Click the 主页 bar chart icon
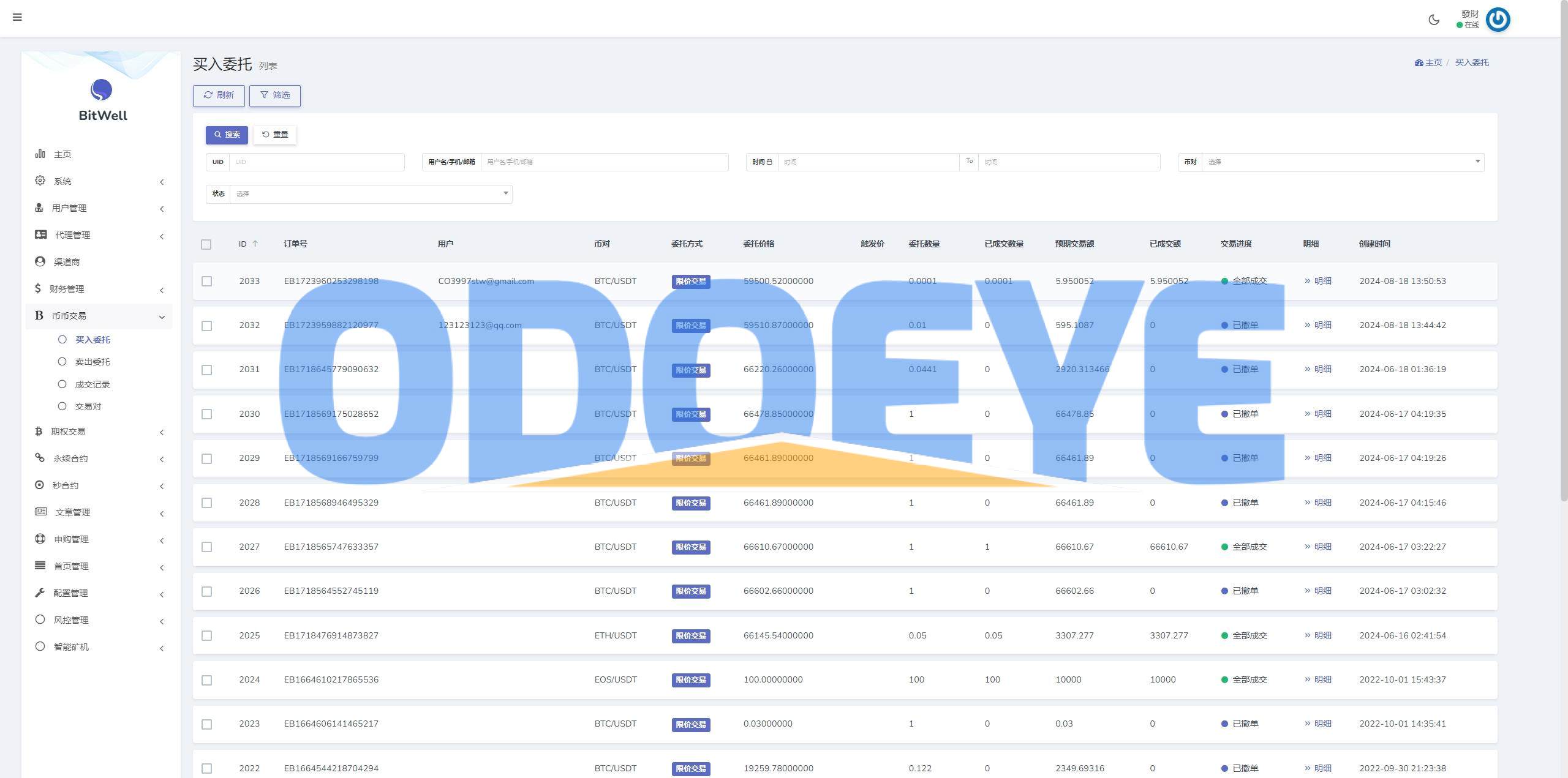Viewport: 1568px width, 778px height. coord(40,154)
